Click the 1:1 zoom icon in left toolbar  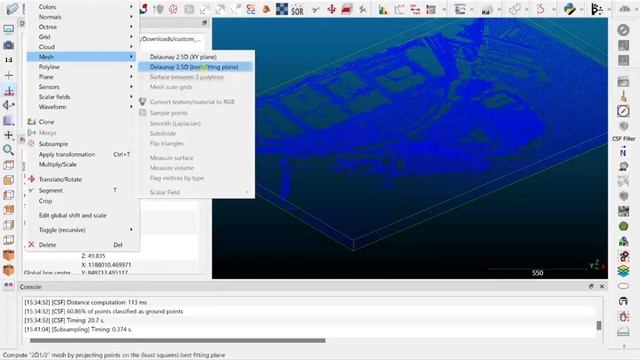[x=9, y=60]
